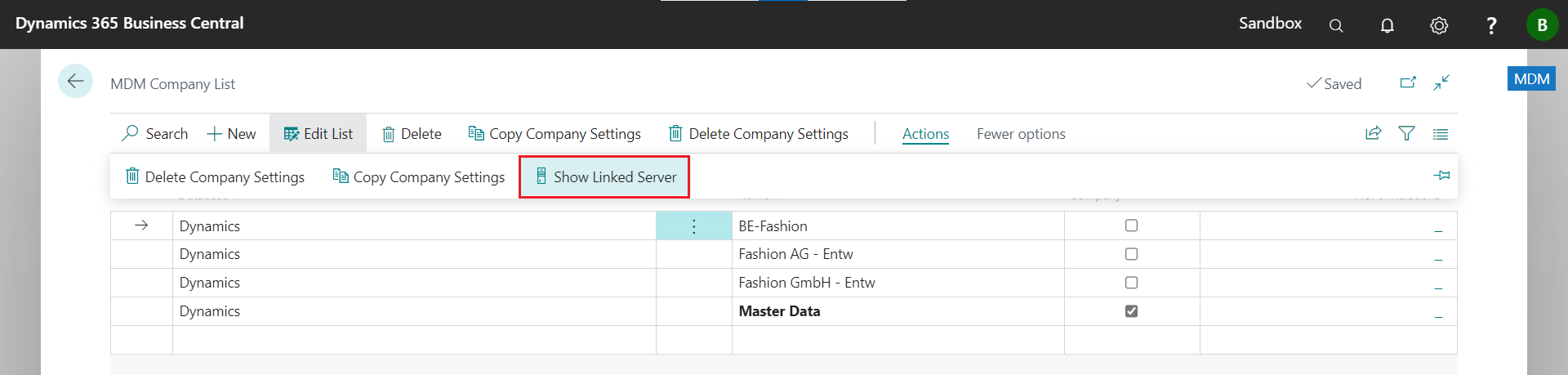Viewport: 1568px width, 375px height.
Task: Toggle checkbox for Master Data row
Action: pyautogui.click(x=1131, y=311)
